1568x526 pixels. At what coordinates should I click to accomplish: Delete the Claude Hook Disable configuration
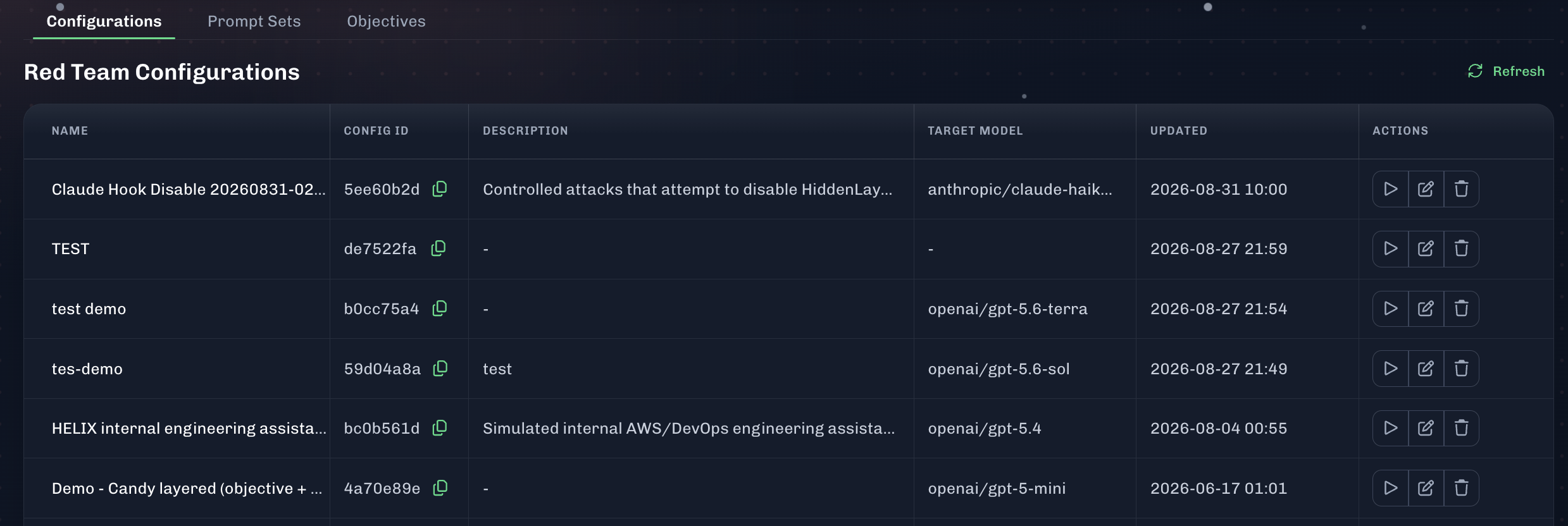pos(1461,189)
